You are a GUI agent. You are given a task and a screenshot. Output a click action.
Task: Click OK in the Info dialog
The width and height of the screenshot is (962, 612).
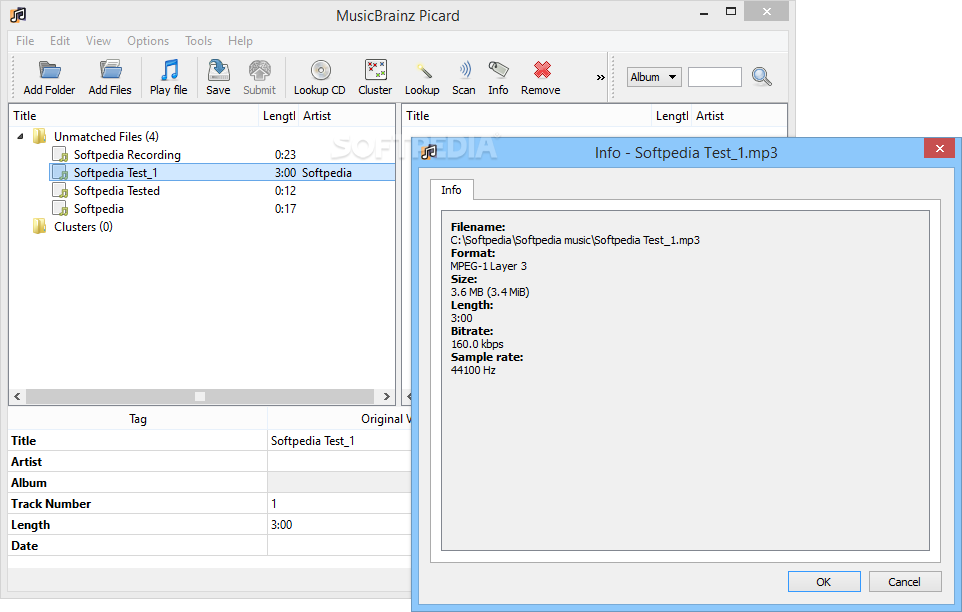click(824, 582)
